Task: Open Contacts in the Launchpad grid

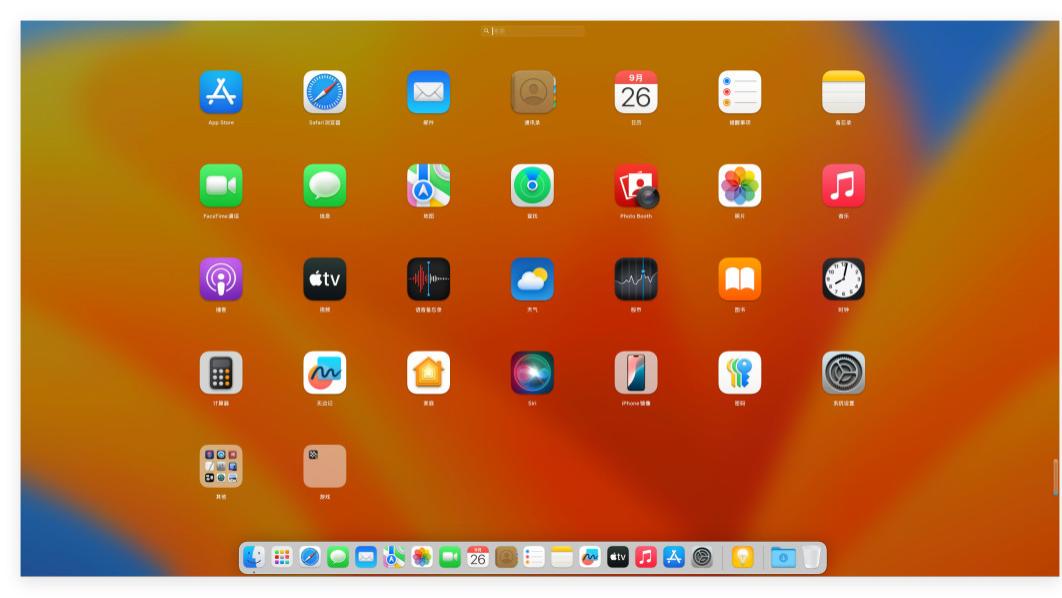Action: pos(532,92)
